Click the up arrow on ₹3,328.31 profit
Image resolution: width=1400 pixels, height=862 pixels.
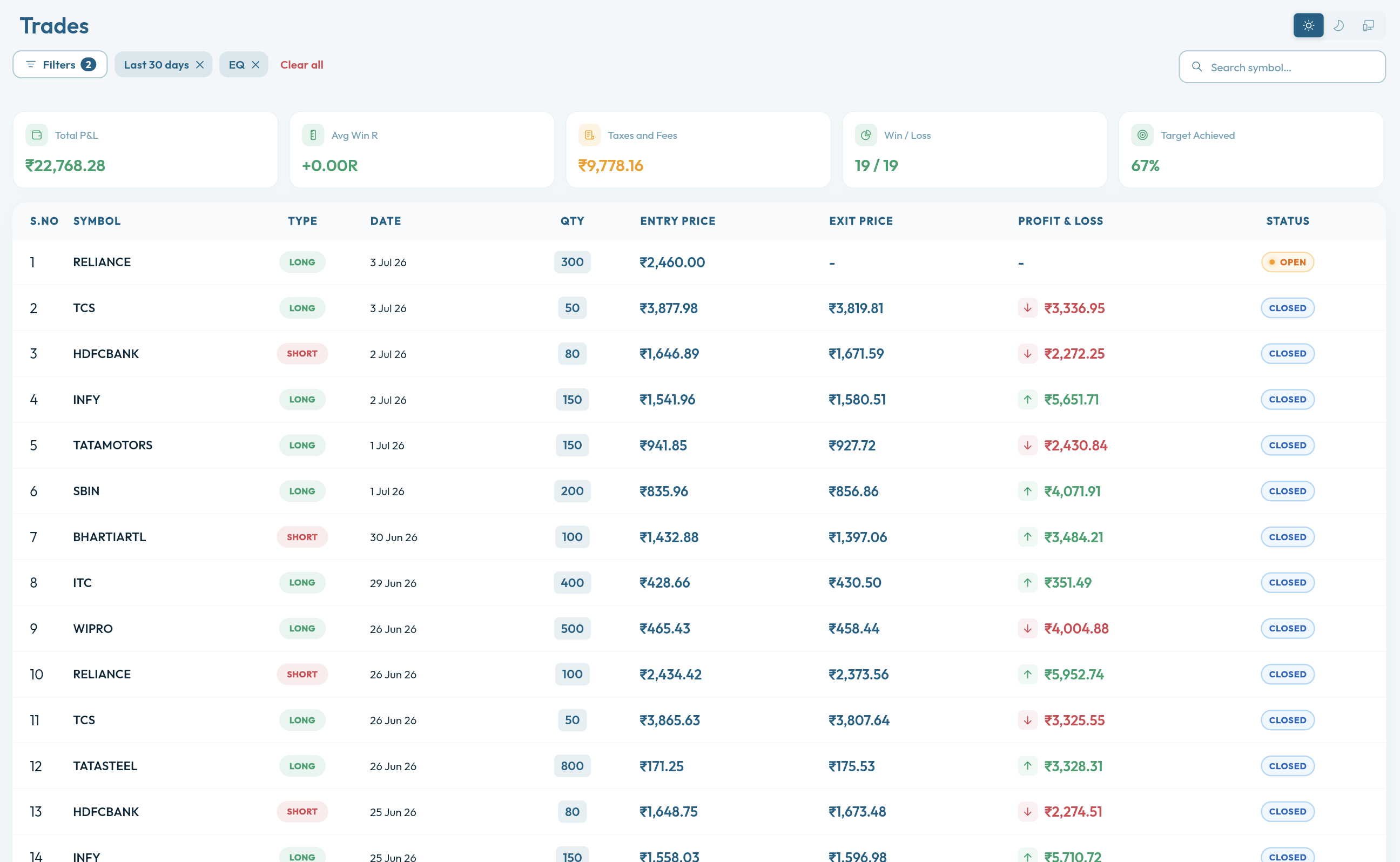1027,766
